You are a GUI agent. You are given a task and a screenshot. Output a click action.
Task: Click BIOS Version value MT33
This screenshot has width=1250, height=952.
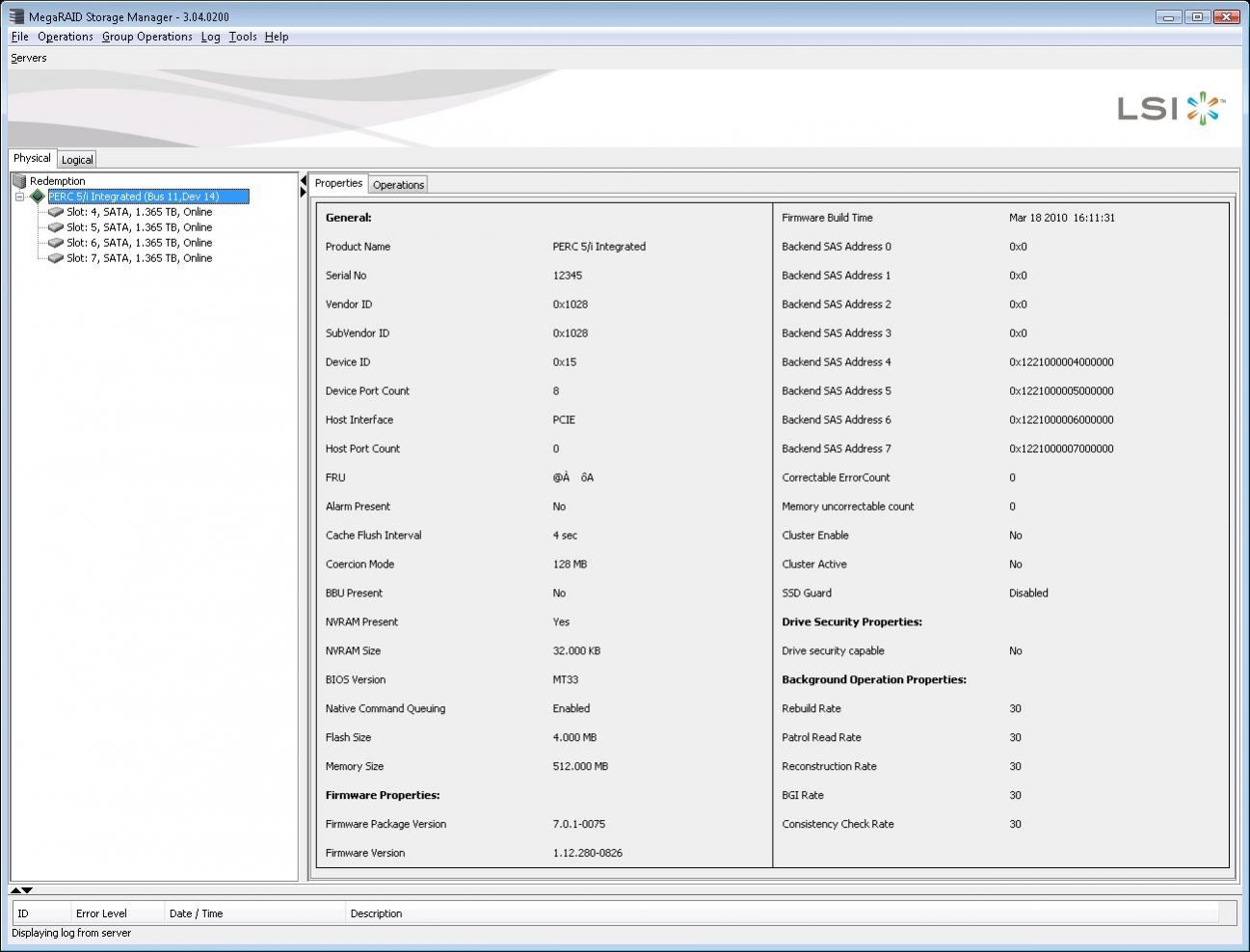coord(565,679)
